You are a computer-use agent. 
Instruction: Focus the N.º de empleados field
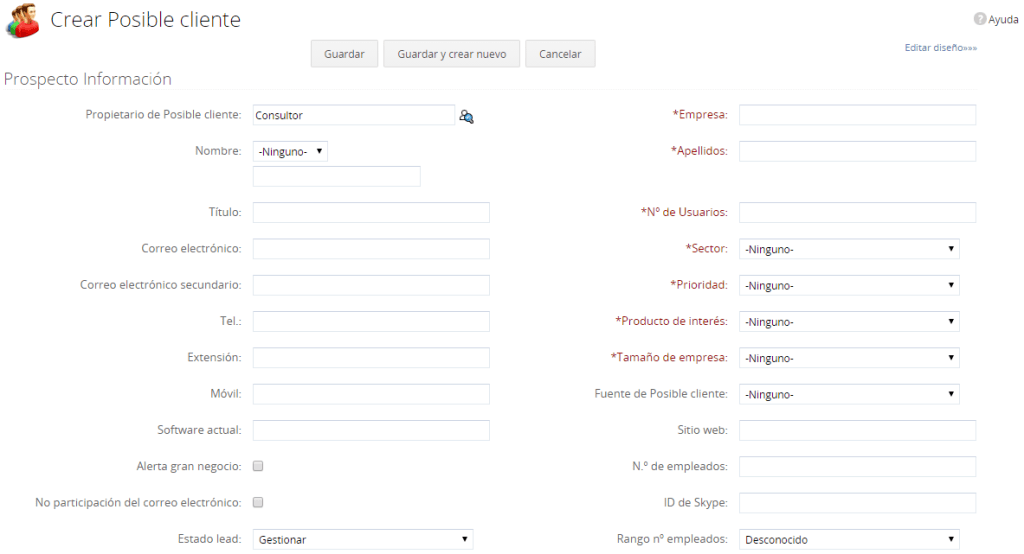857,466
